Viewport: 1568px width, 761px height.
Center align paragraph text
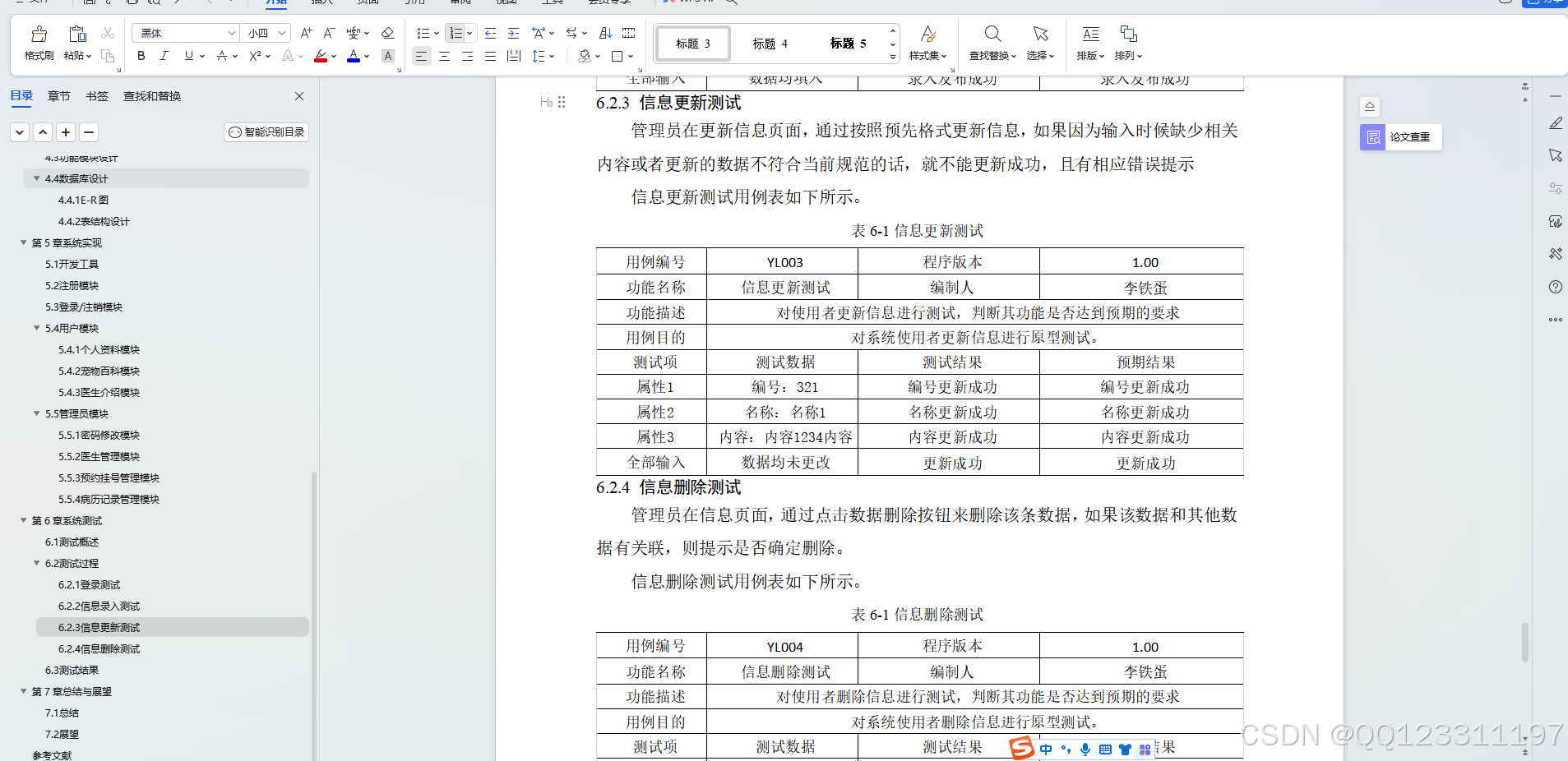click(444, 56)
